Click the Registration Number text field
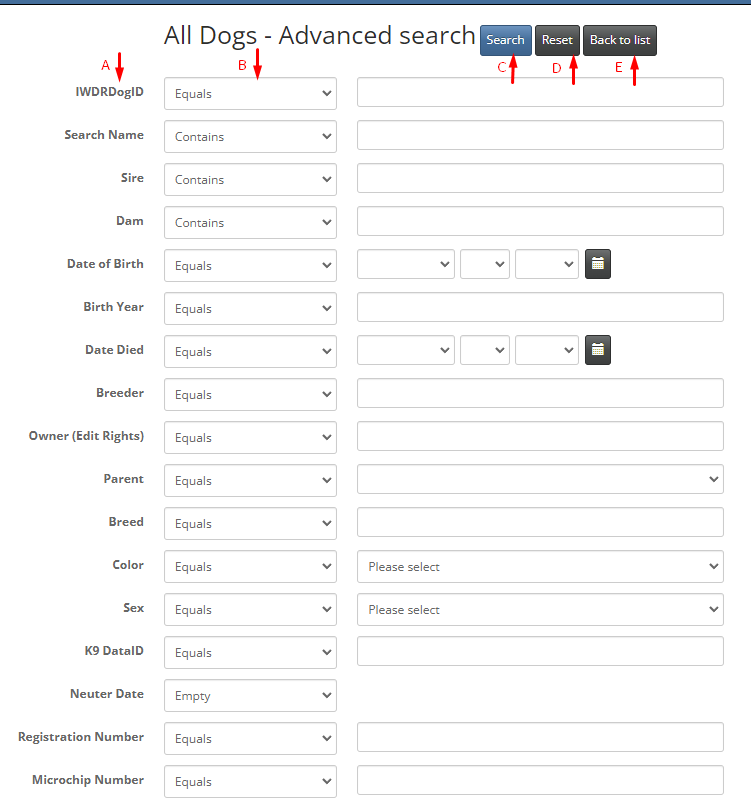 click(540, 738)
